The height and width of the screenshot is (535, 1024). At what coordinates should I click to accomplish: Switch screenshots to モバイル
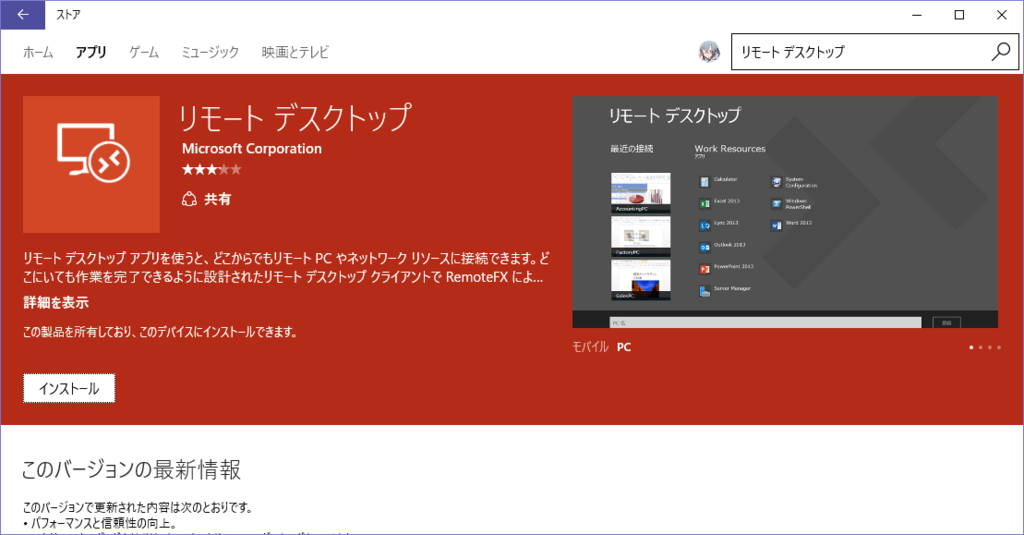point(589,347)
